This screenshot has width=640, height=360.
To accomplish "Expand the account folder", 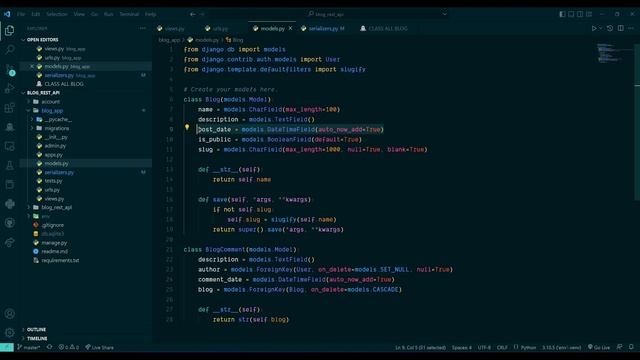I will click(51, 102).
